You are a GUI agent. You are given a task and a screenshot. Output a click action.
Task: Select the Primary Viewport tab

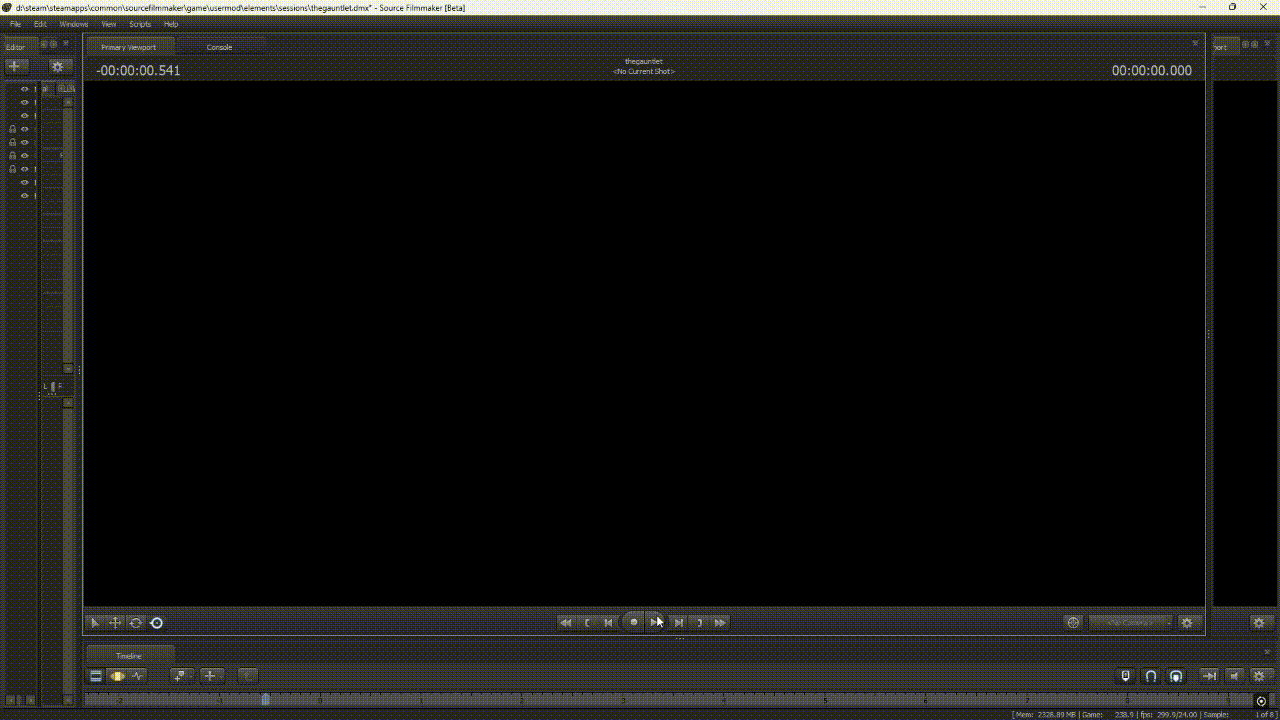pos(129,47)
